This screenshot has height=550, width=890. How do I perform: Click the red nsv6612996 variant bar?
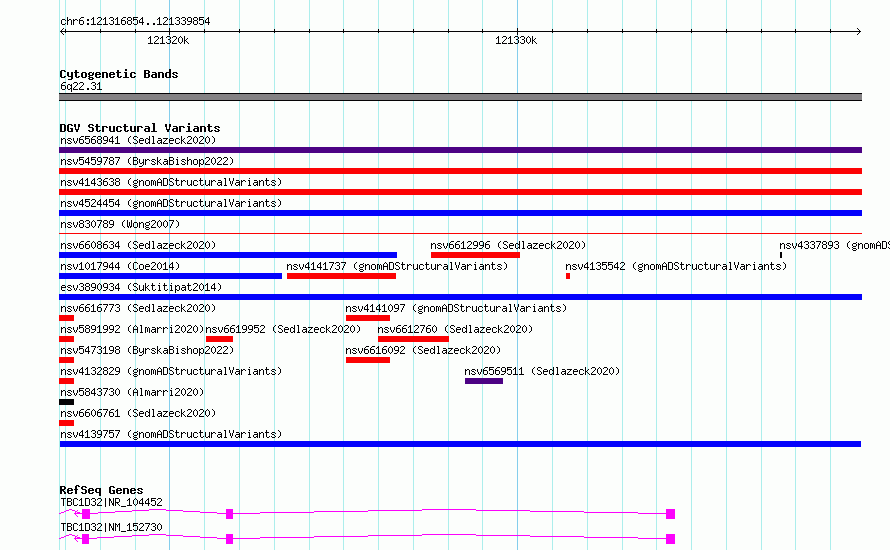click(x=475, y=255)
